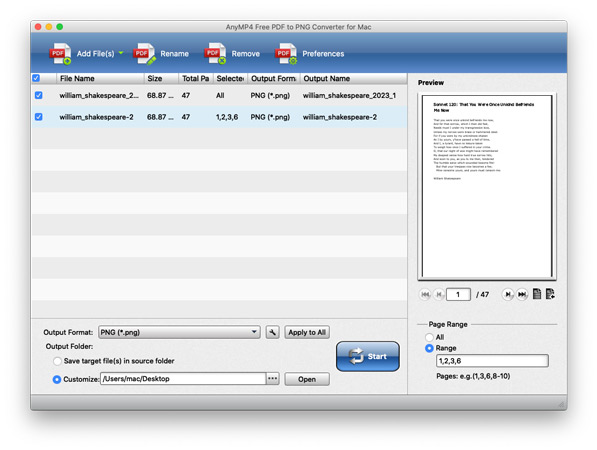This screenshot has width=597, height=450.
Task: Go to last page in preview
Action: 522,294
